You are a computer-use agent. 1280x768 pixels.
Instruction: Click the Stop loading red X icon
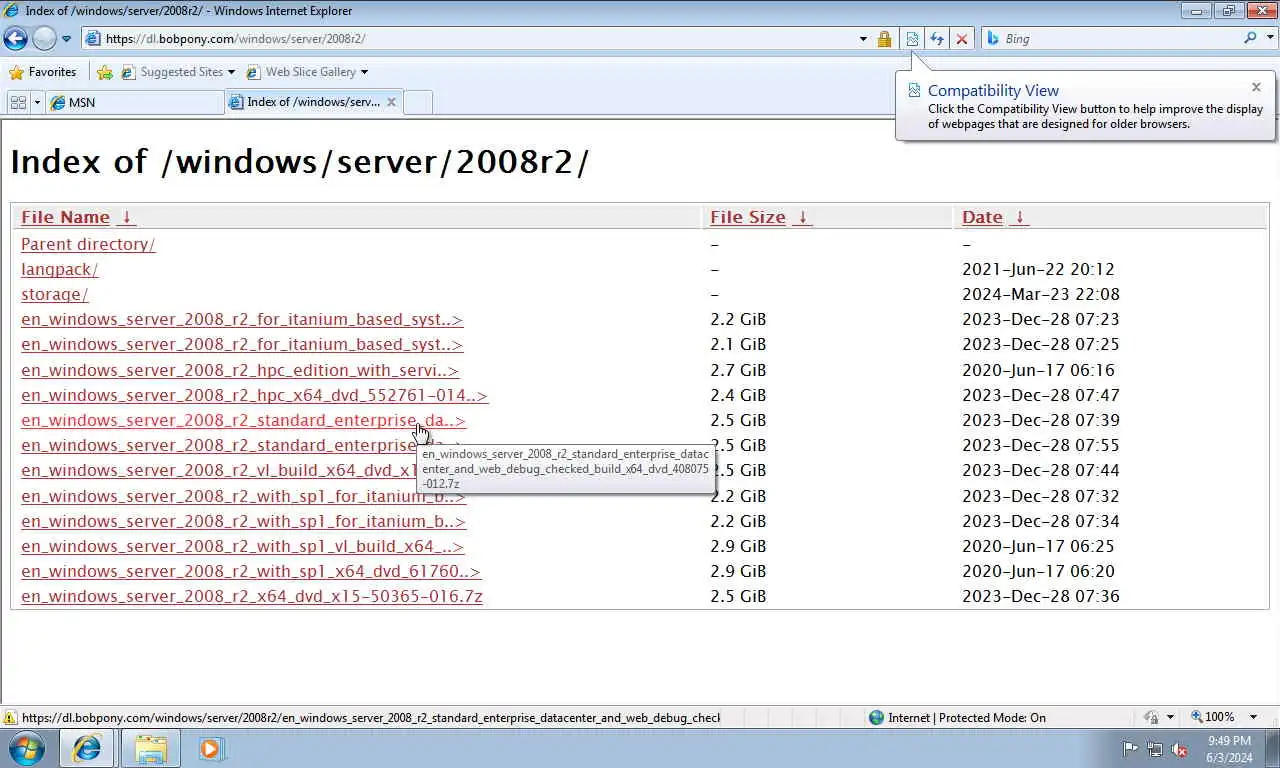coord(962,39)
